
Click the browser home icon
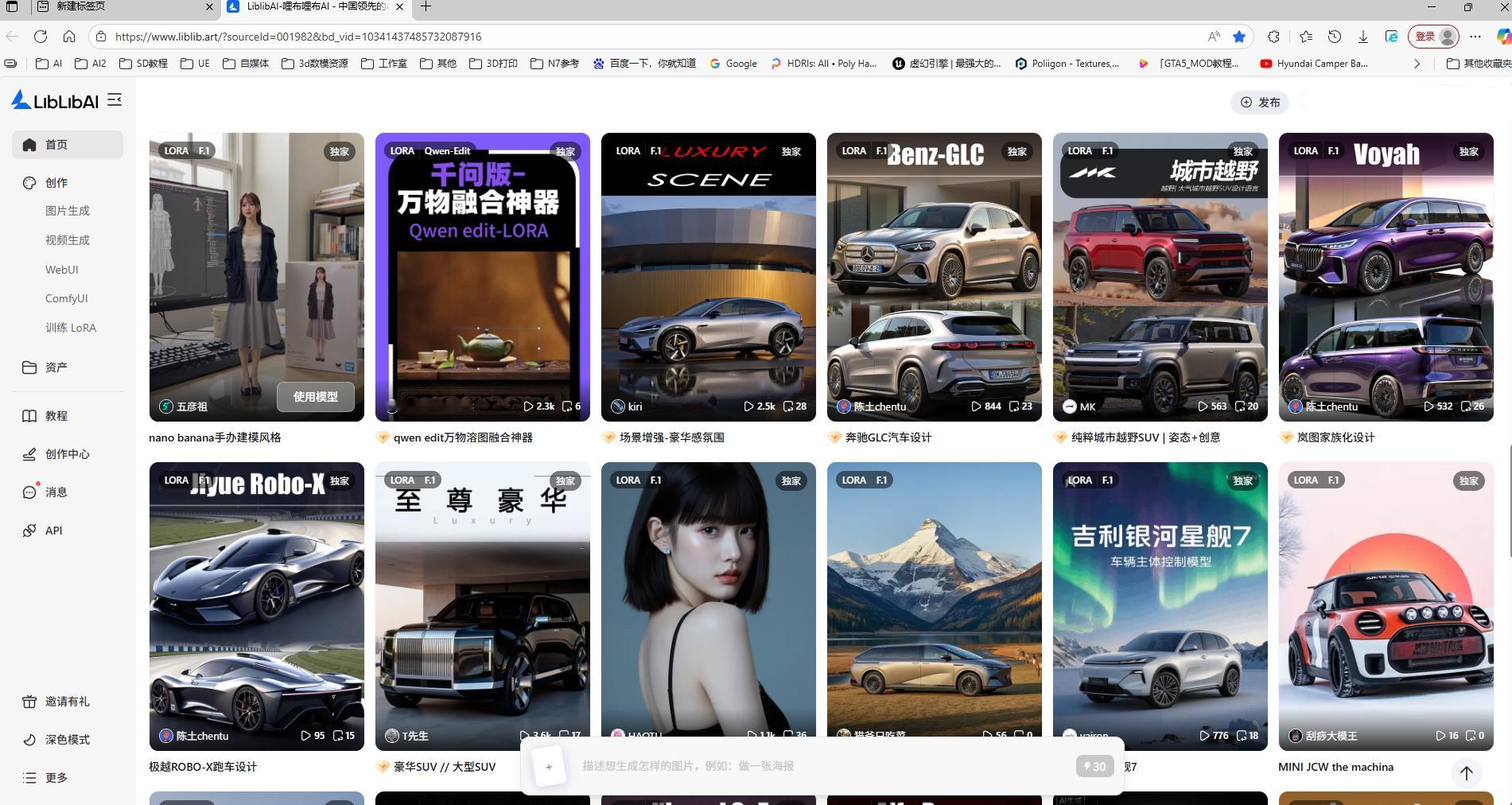69,37
